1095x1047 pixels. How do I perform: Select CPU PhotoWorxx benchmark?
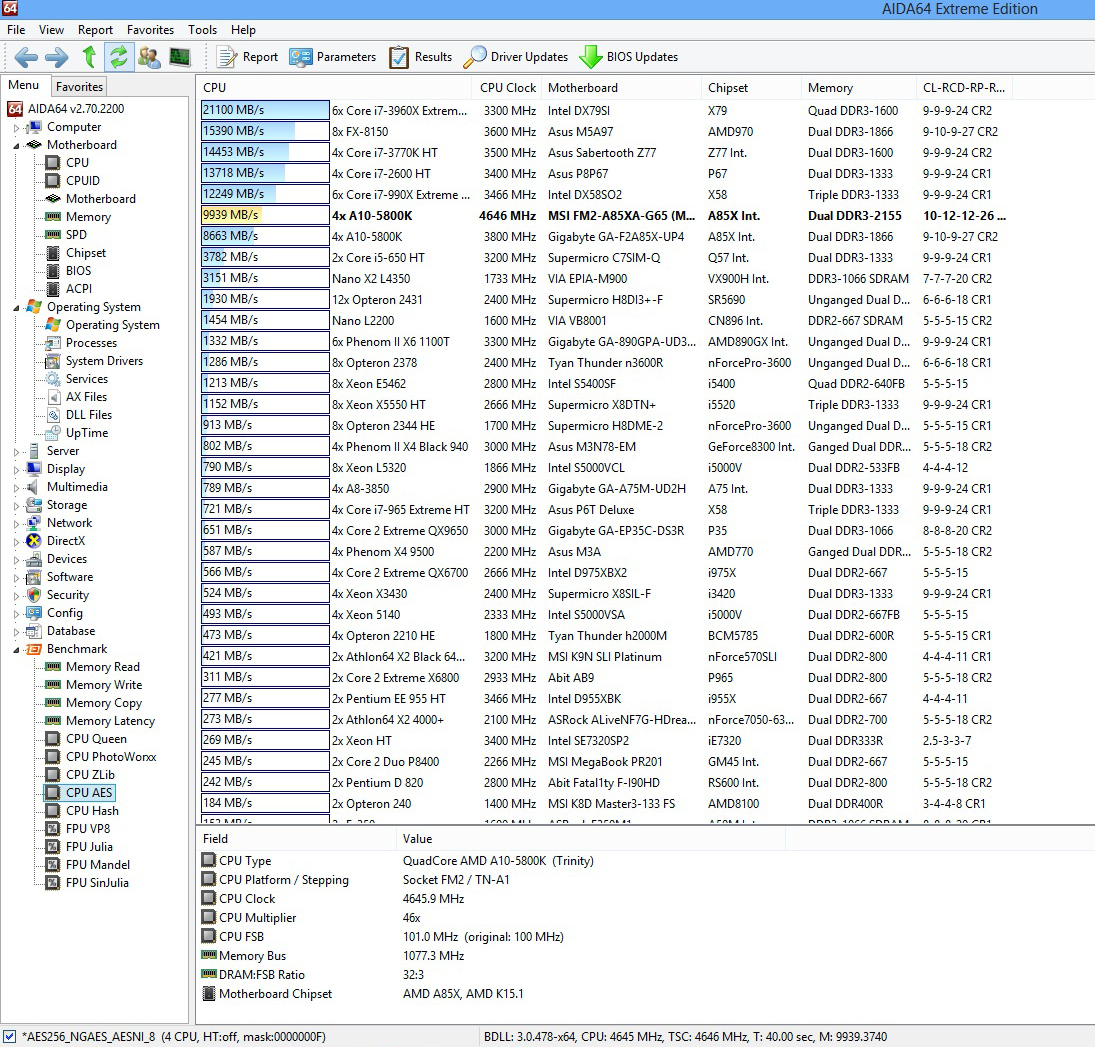[x=111, y=756]
